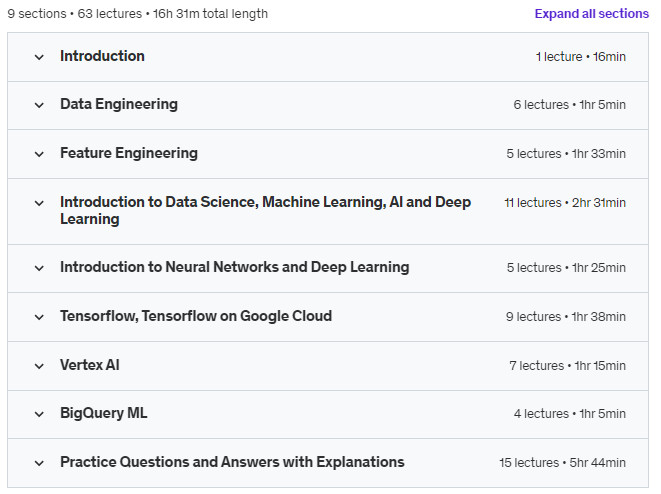Screen dimensions: 661x494
Task: Click the '15 lectures • 5hr 44min' text
Action: point(562,463)
